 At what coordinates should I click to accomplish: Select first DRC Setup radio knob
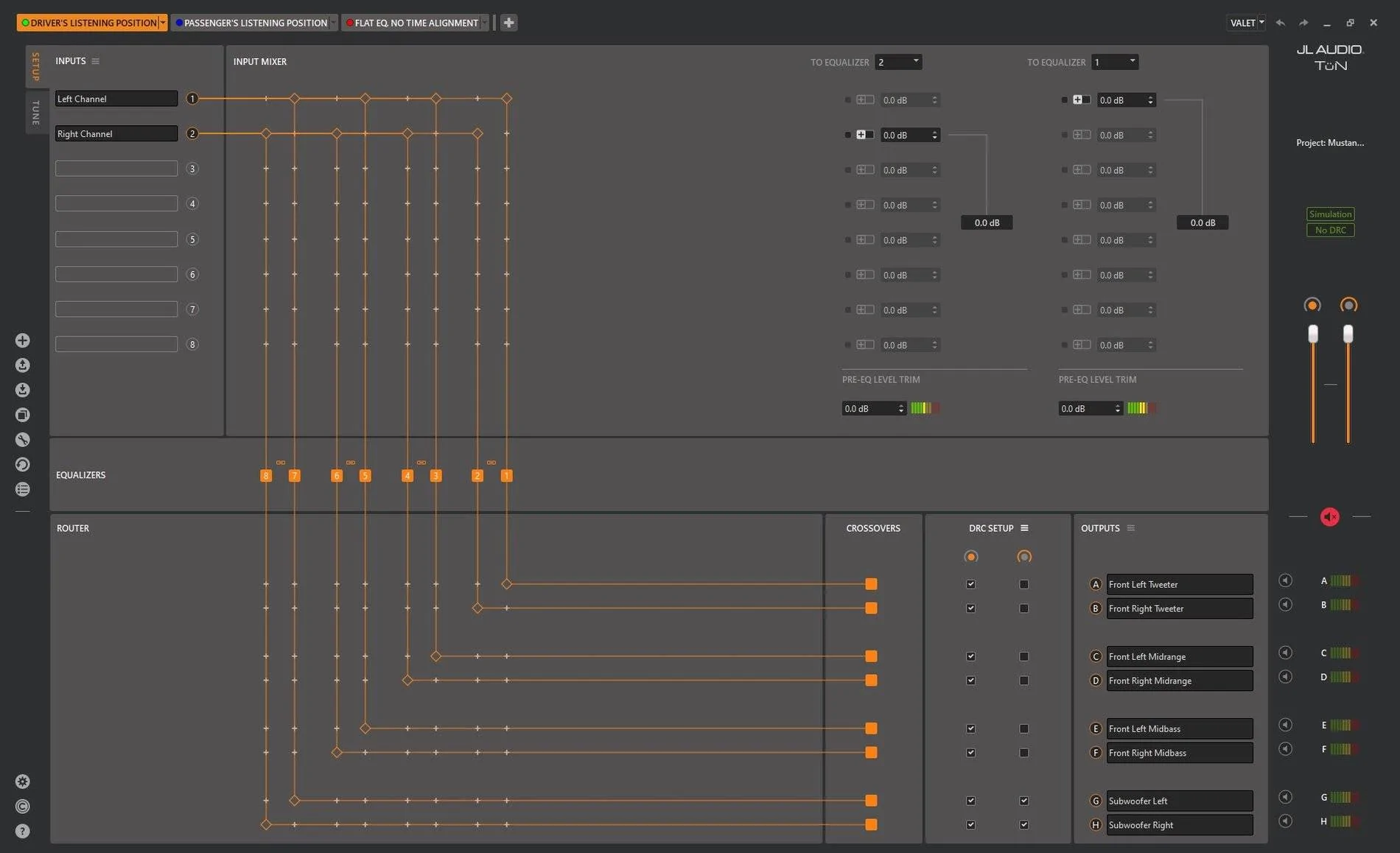[971, 557]
